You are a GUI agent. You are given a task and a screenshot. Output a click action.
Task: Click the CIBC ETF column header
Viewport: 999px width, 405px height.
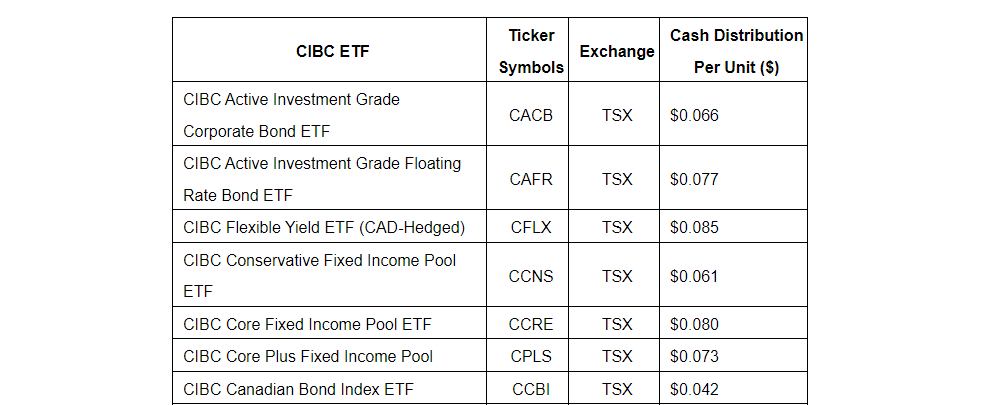[x=332, y=51]
